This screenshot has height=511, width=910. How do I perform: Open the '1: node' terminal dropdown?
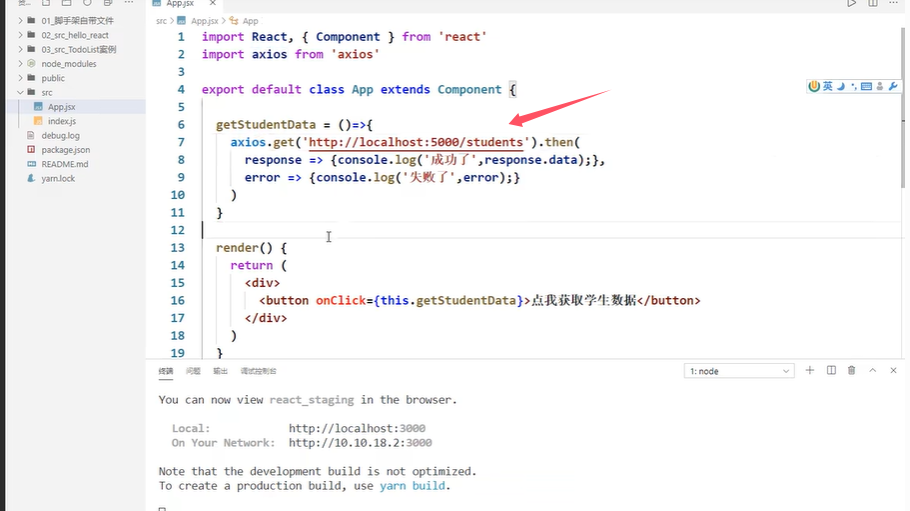[739, 371]
